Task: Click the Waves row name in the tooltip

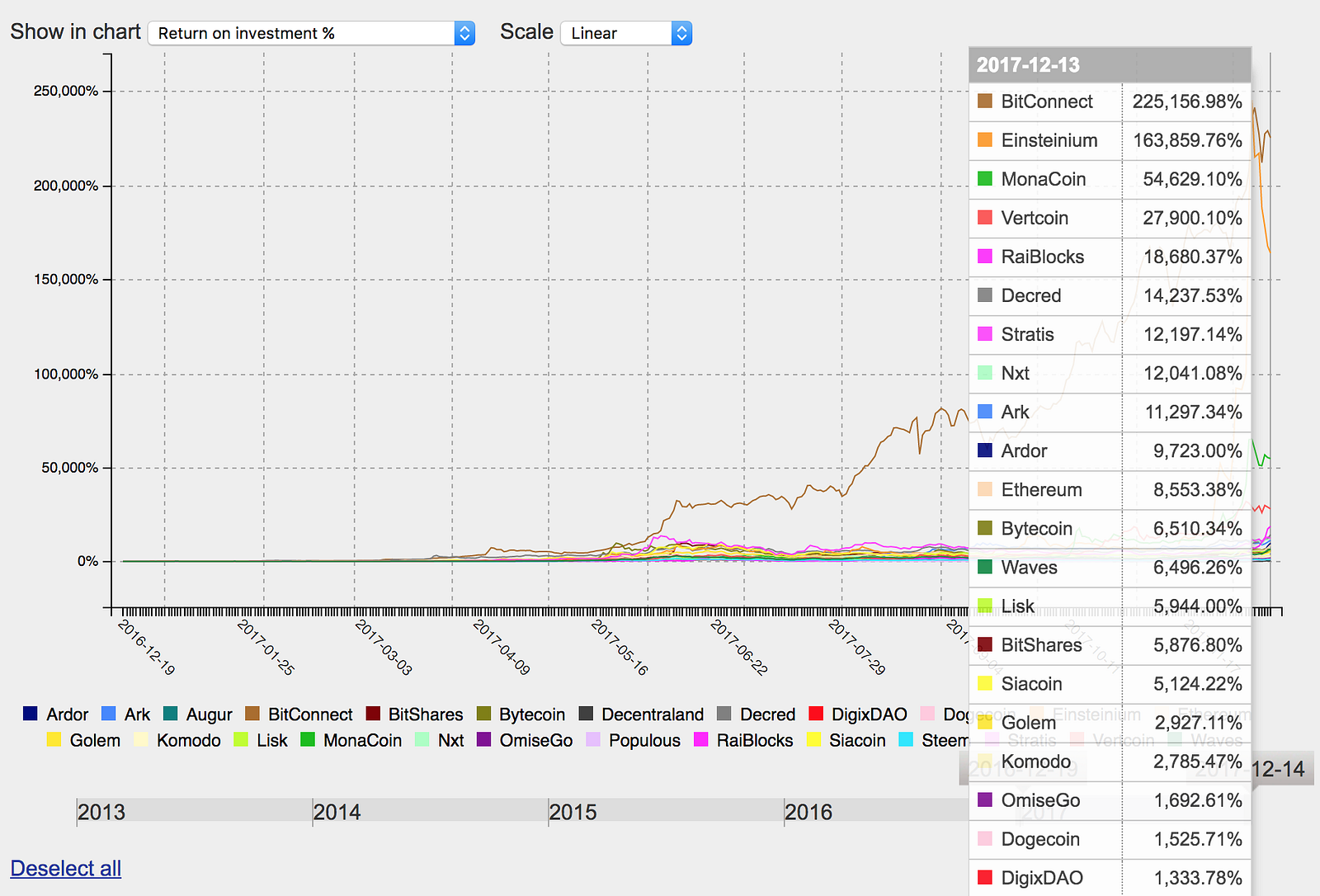Action: point(1029,567)
